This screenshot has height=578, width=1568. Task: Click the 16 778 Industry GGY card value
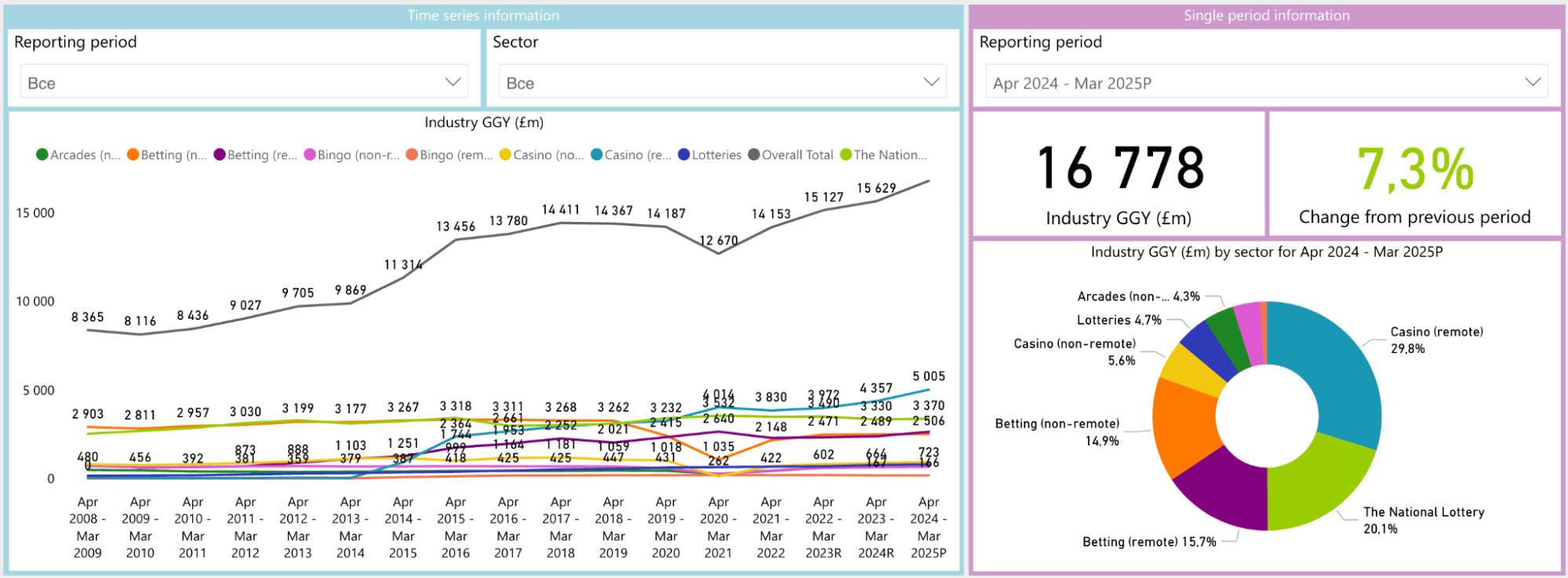[1121, 168]
